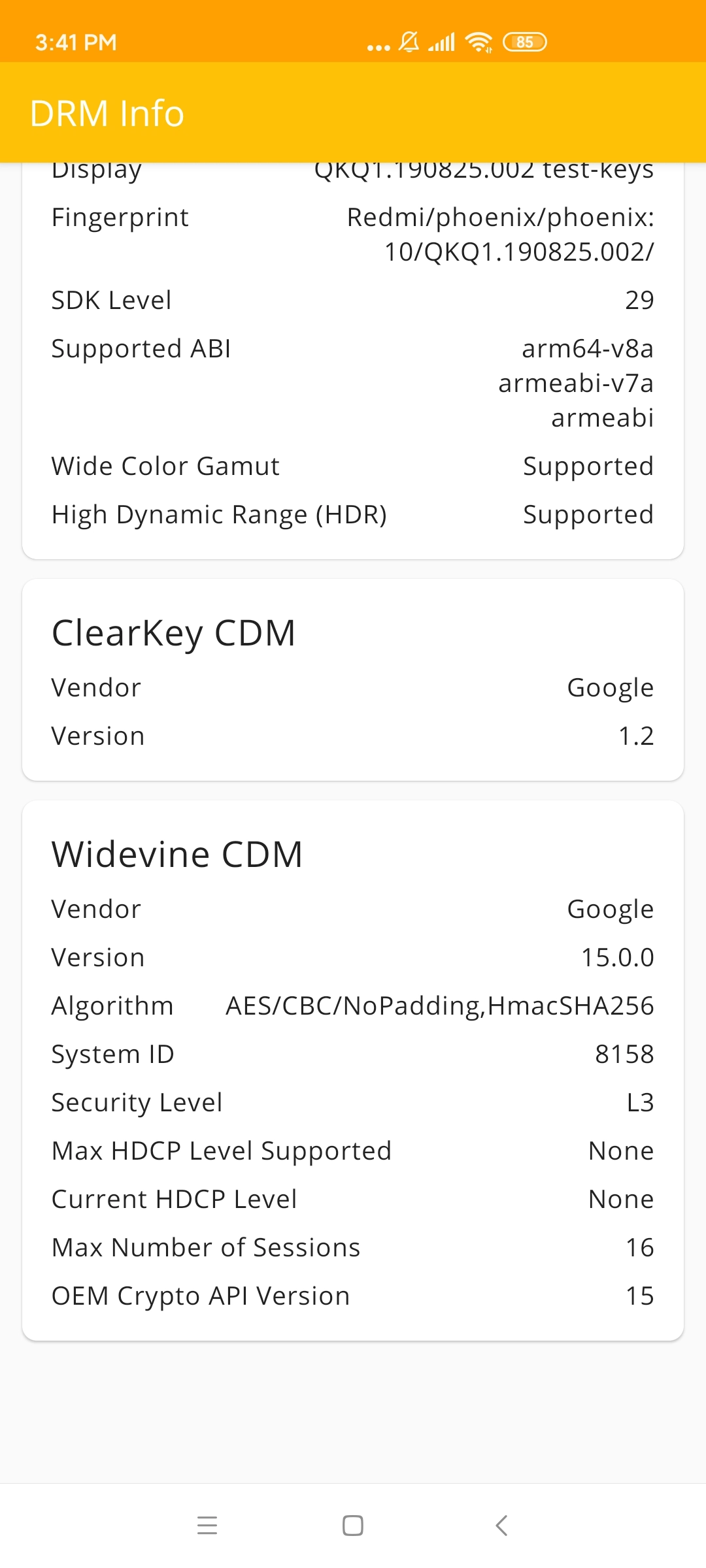Tap the battery level indicator showing 85
Image resolution: width=706 pixels, height=1568 pixels.
coord(524,42)
